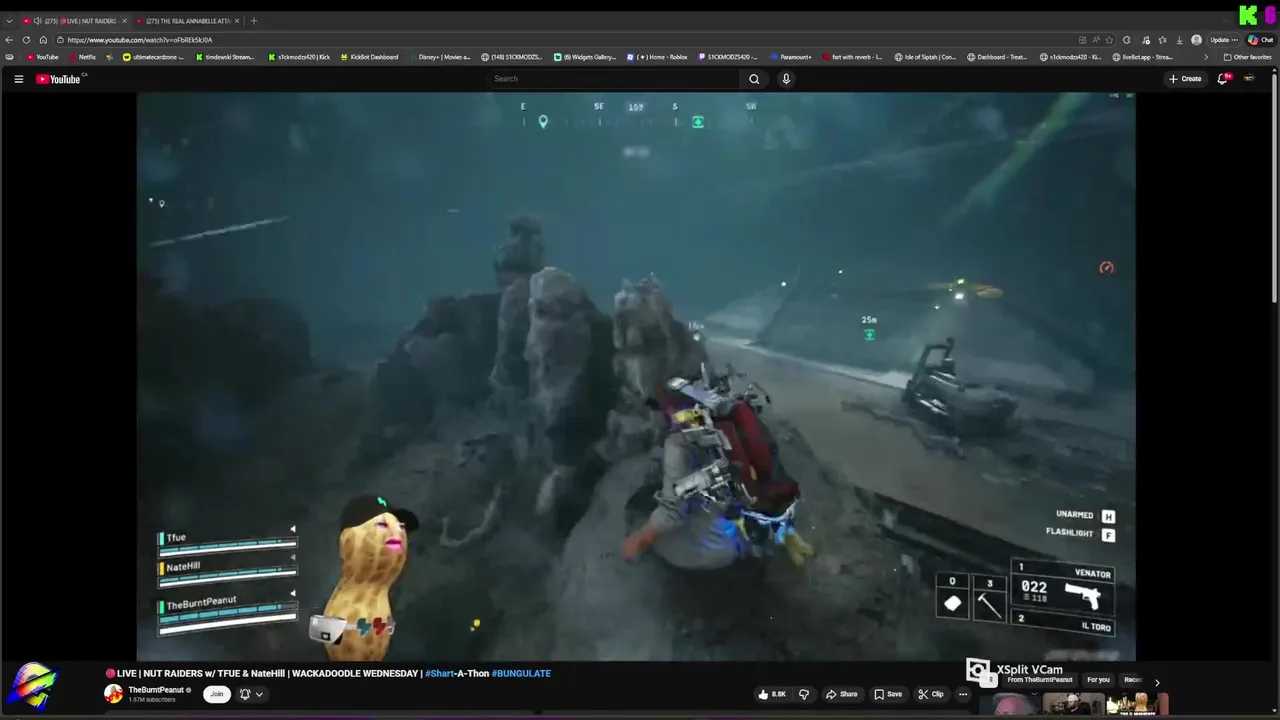Favorite this page with star icon
Image resolution: width=1280 pixels, height=720 pixels.
1109,40
